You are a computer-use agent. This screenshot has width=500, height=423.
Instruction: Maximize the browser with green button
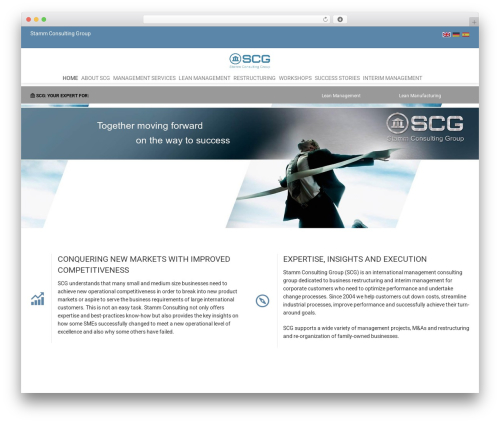(44, 19)
